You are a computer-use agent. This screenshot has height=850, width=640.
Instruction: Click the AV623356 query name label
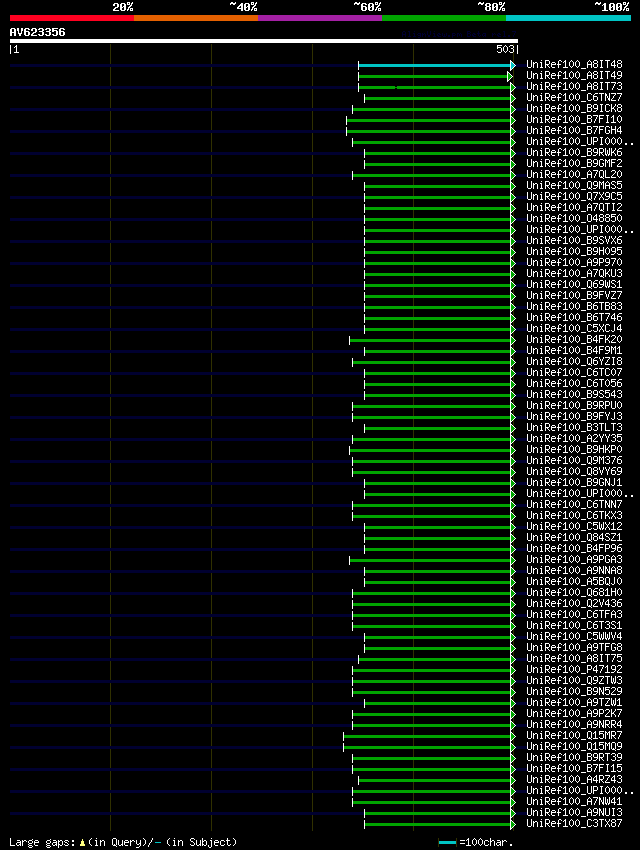coord(37,32)
